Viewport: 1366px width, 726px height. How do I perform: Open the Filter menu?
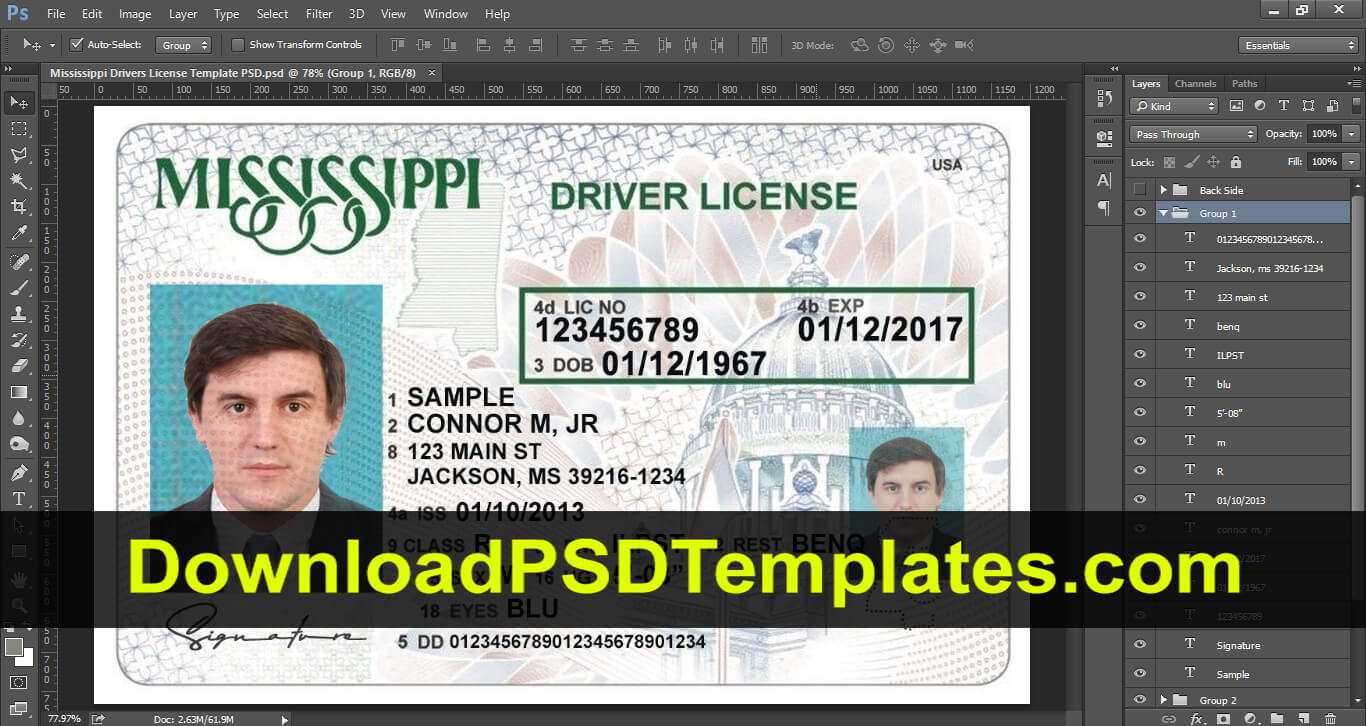coord(319,14)
